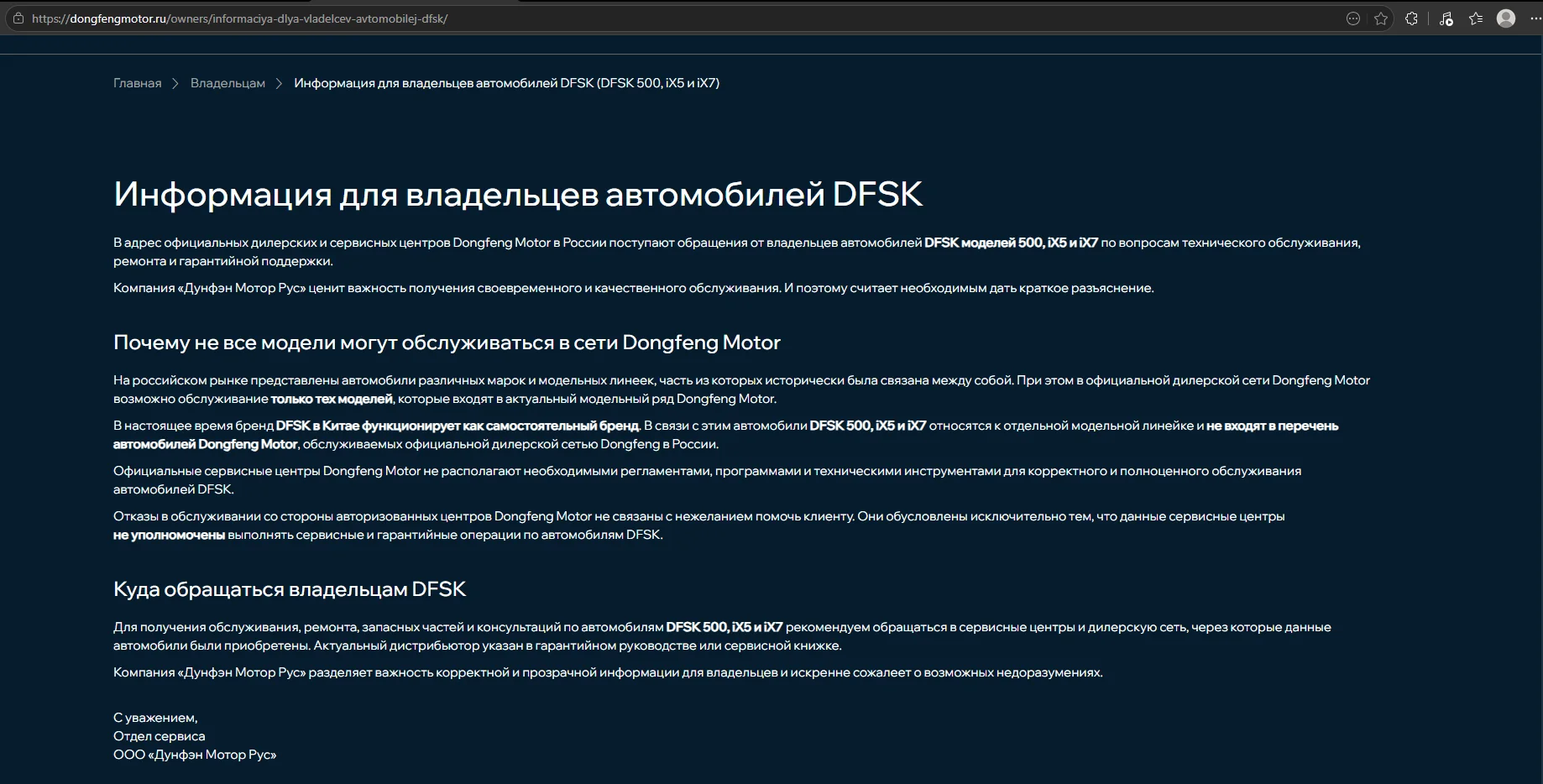Screen dimensions: 1543x784
Task: Add this page to favorites star
Action: (1381, 18)
